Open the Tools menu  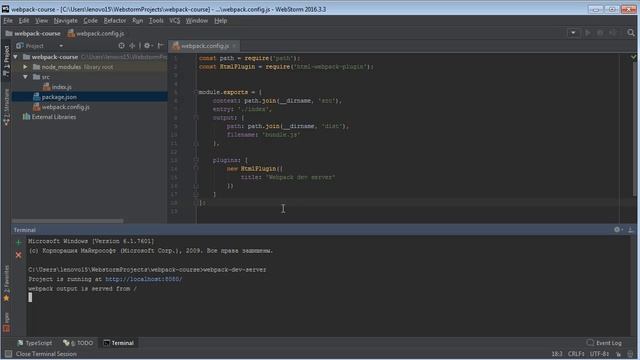(x=156, y=20)
